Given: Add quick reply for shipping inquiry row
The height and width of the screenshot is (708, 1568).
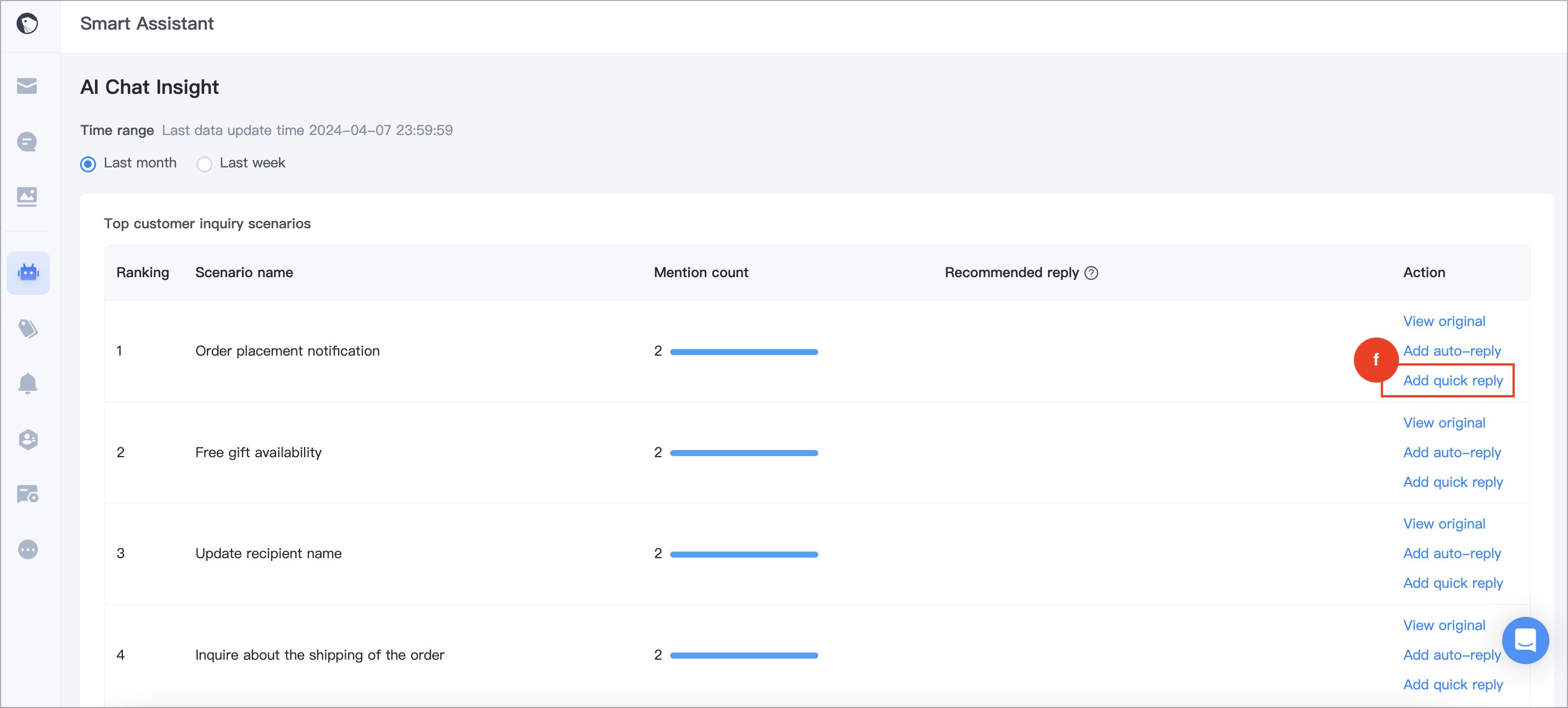Looking at the screenshot, I should point(1453,685).
